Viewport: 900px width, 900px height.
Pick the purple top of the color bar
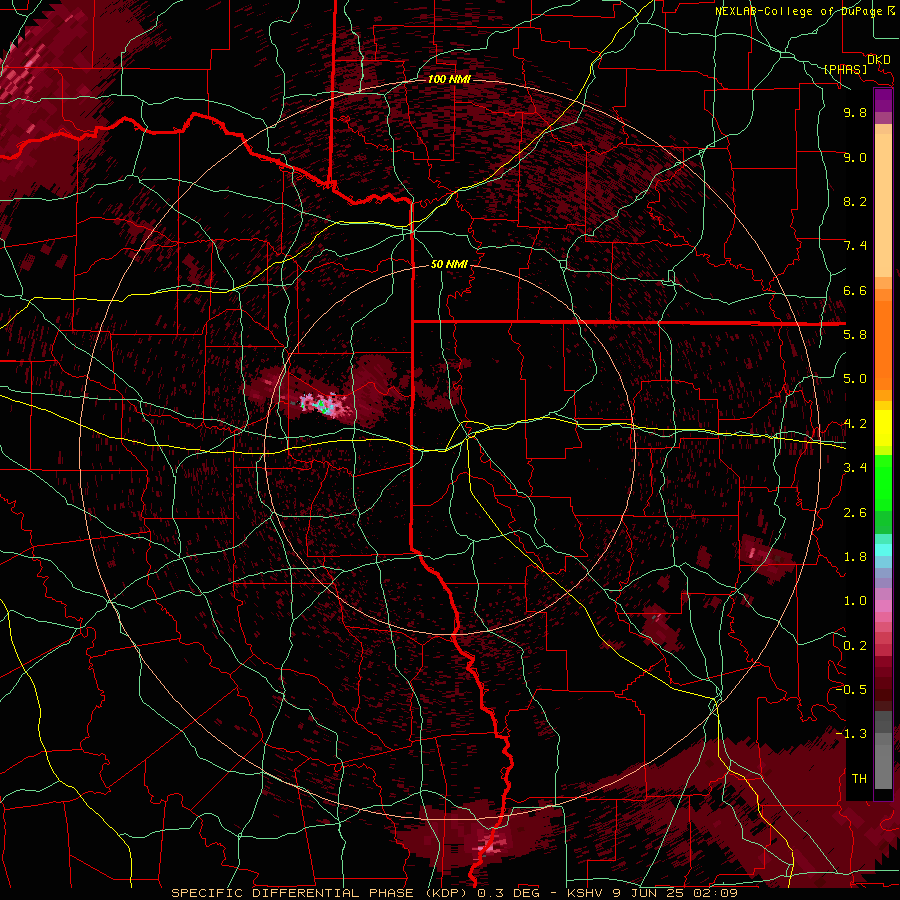click(883, 100)
